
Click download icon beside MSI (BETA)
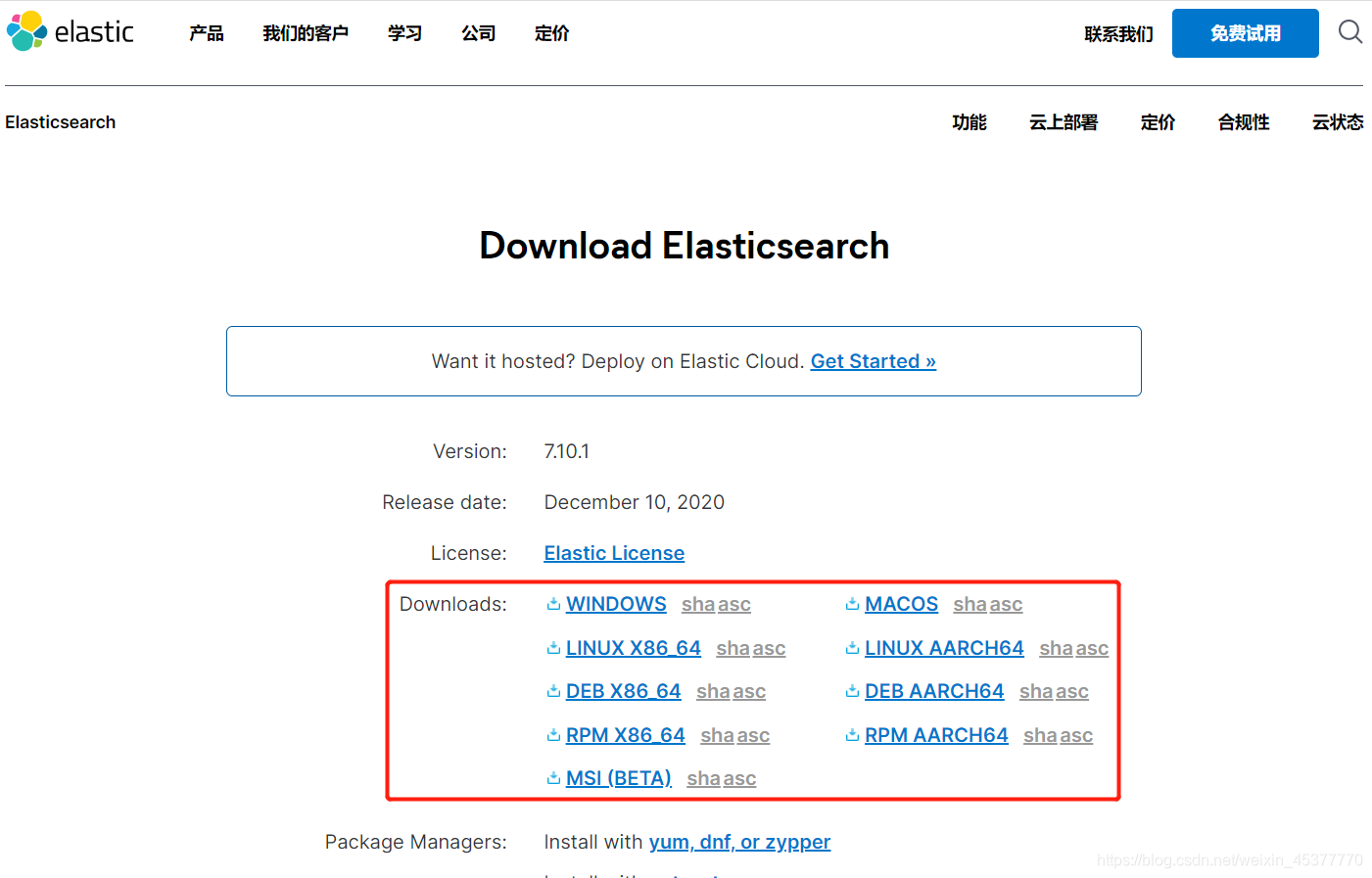[553, 778]
